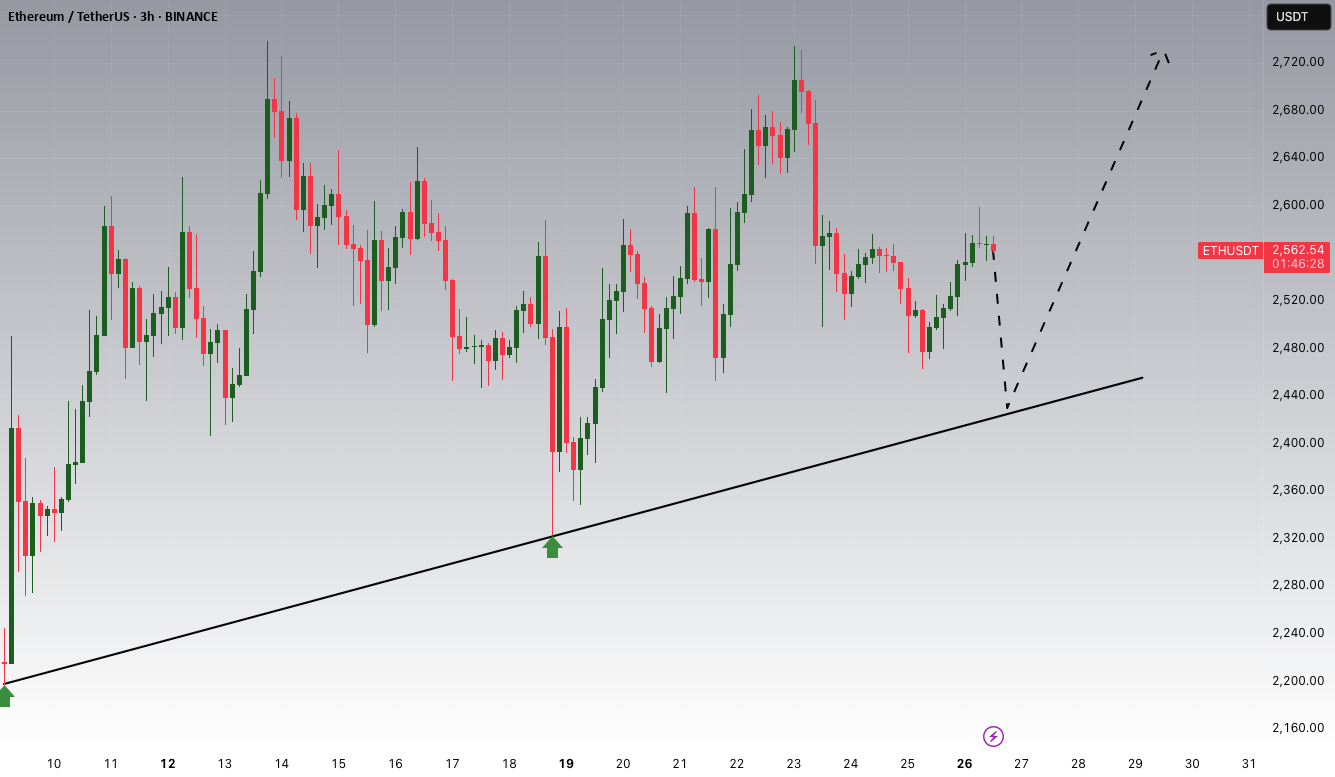Select the dashed line's low point on the trendline

(1007, 408)
